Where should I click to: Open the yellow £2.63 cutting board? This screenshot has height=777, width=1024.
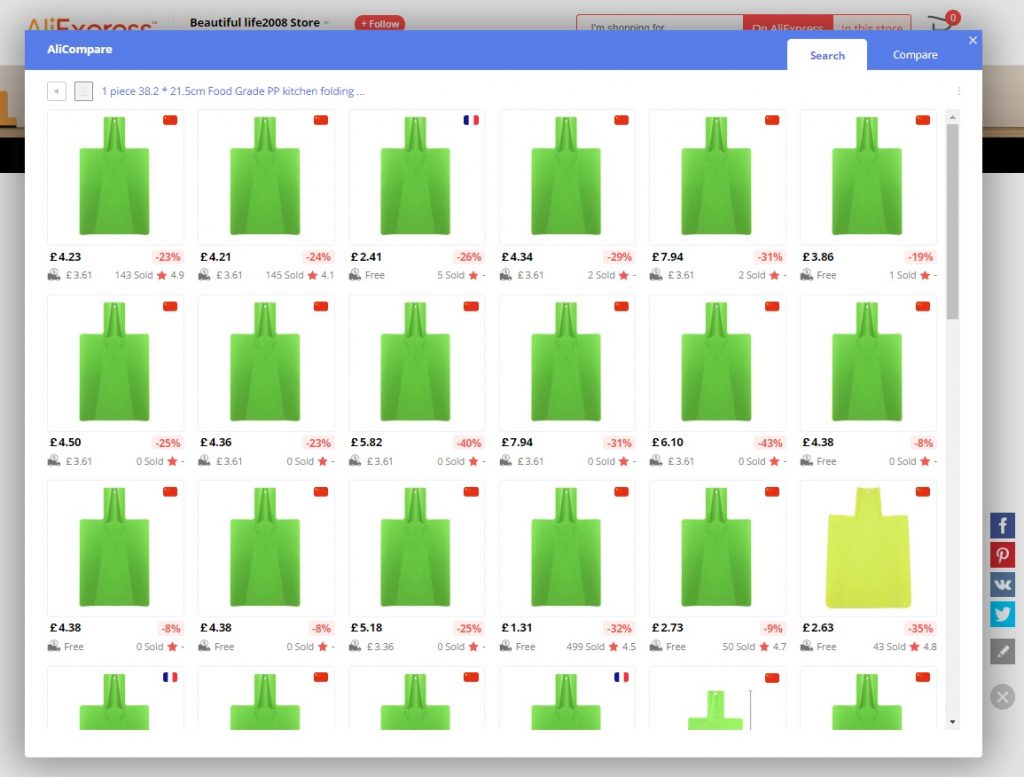867,548
